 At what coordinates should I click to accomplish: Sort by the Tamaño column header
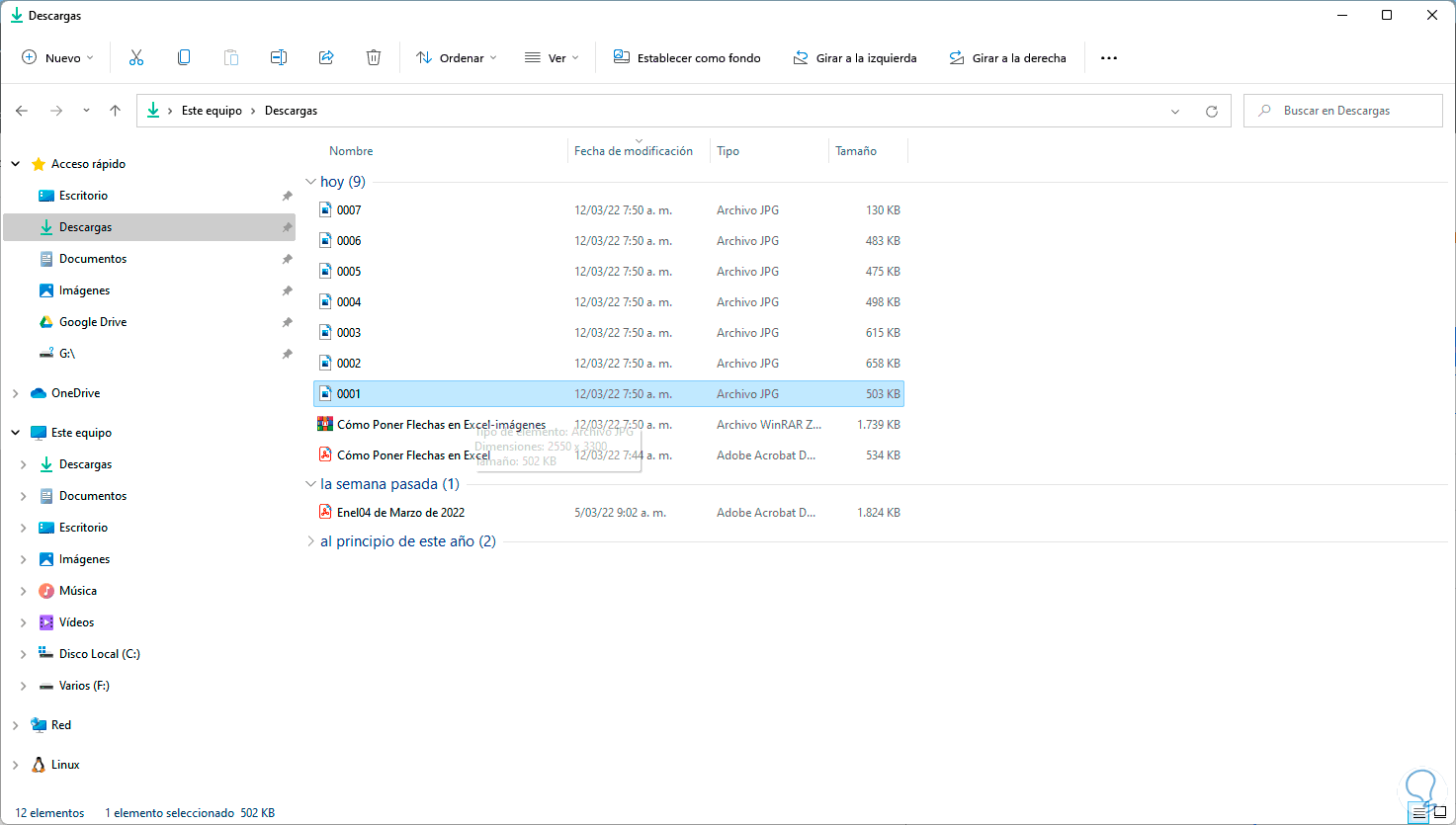[x=856, y=151]
